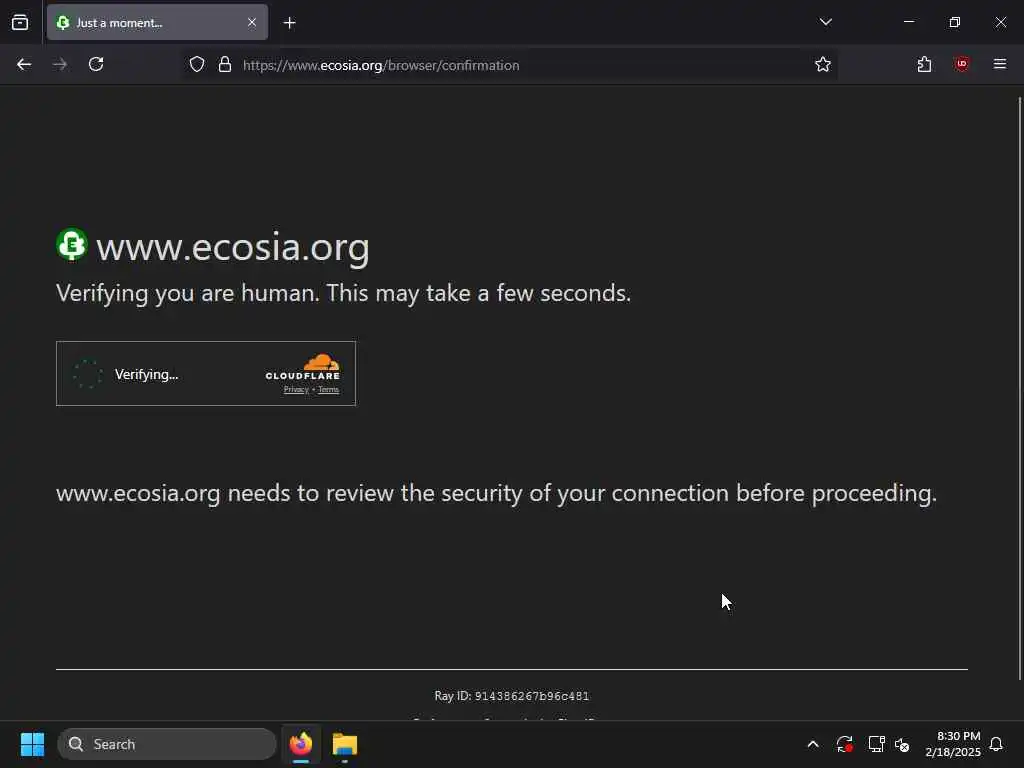
Task: Minimize the Firefox window
Action: [908, 22]
